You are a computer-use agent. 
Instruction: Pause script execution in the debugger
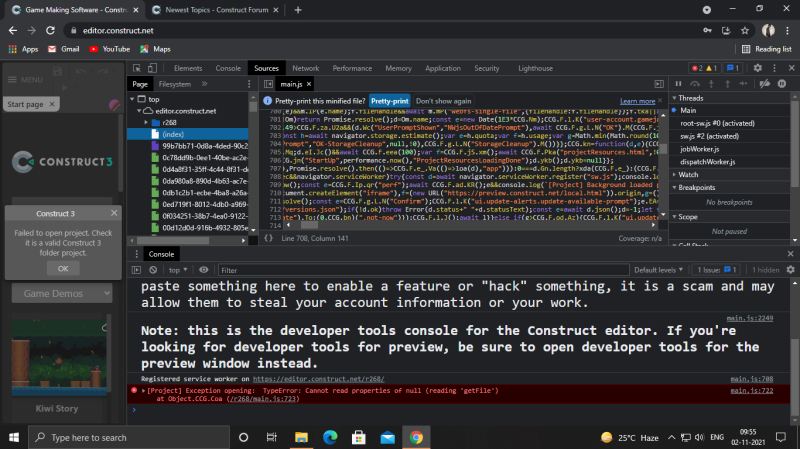pyautogui.click(x=680, y=84)
